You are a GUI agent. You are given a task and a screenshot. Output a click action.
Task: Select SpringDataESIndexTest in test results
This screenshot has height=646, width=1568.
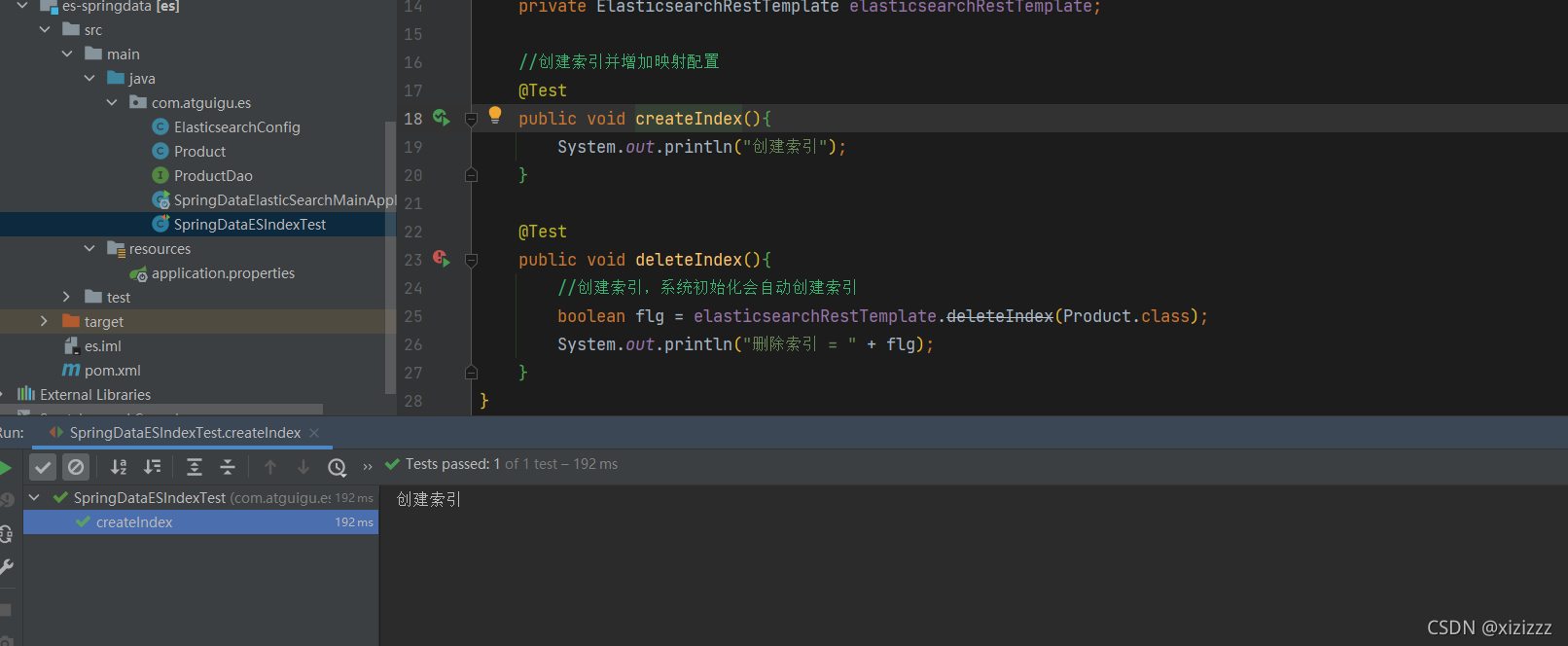coord(200,497)
